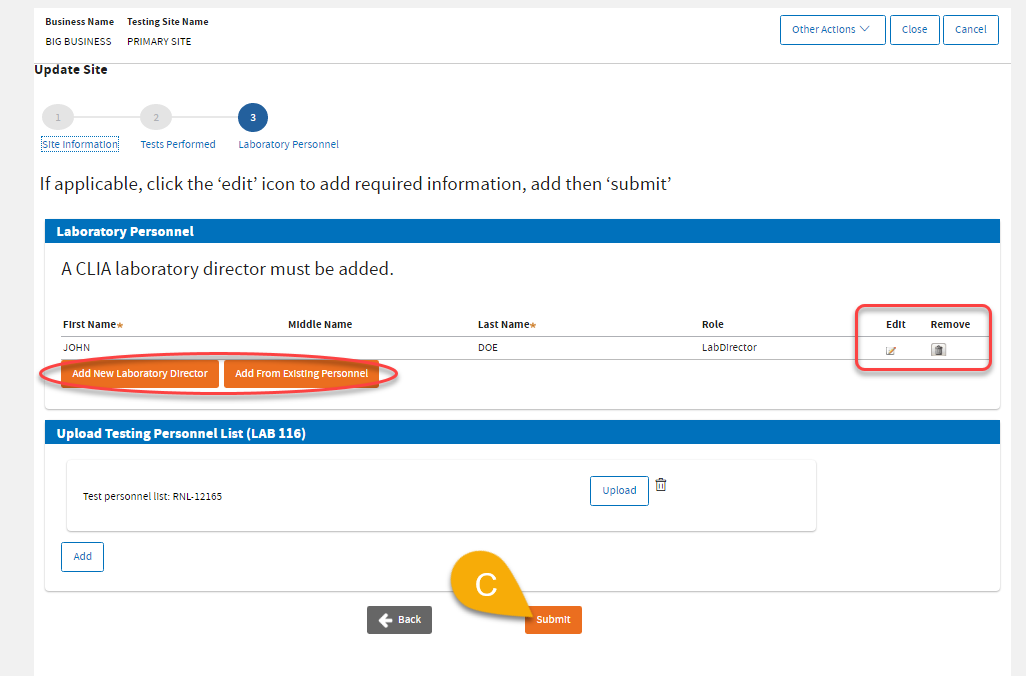This screenshot has width=1026, height=676.
Task: Click the Add button under personnel list
Action: click(82, 557)
